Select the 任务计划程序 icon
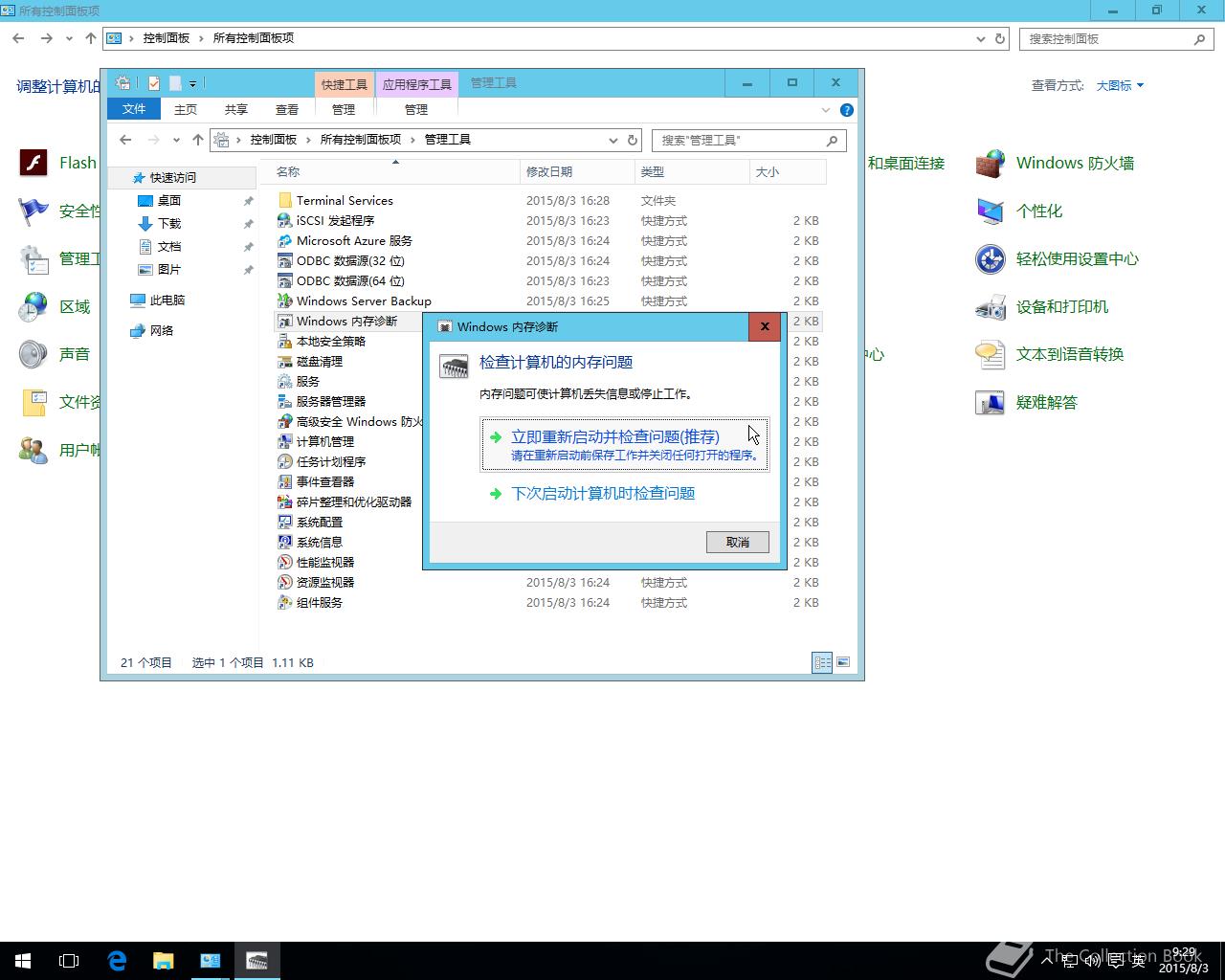This screenshot has height=980, width=1225. coord(284,461)
